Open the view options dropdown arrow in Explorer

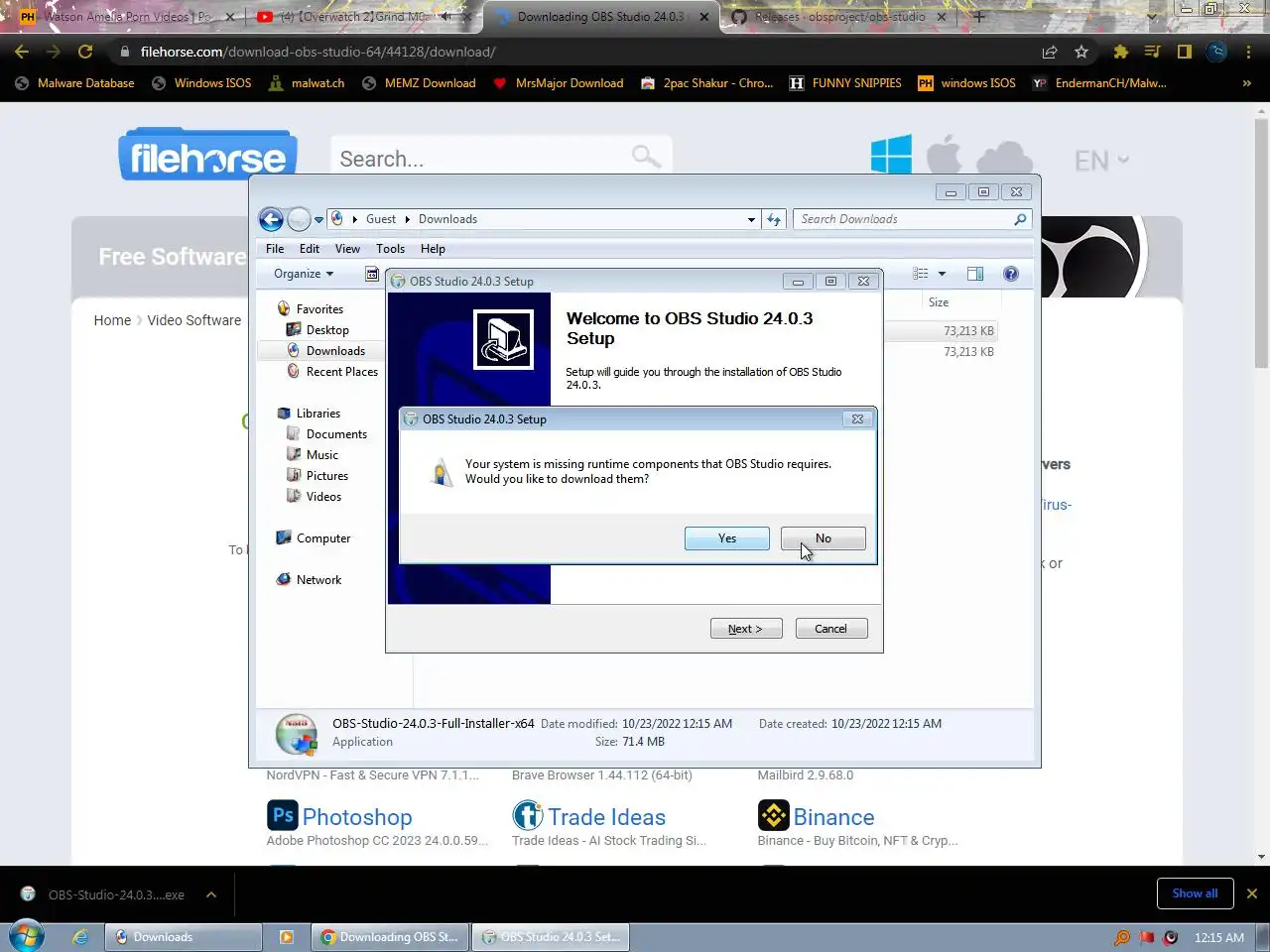(x=942, y=274)
